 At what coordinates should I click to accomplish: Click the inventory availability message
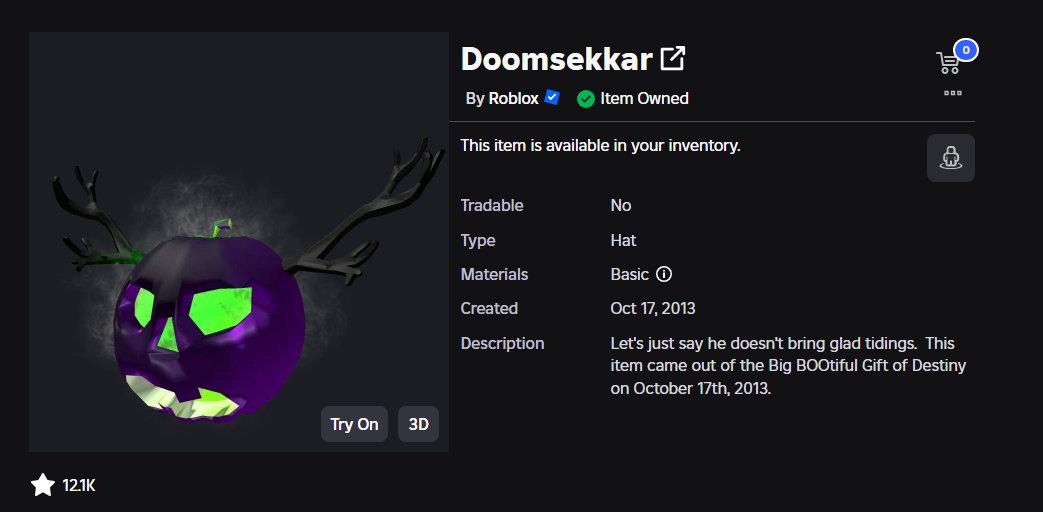pyautogui.click(x=601, y=146)
